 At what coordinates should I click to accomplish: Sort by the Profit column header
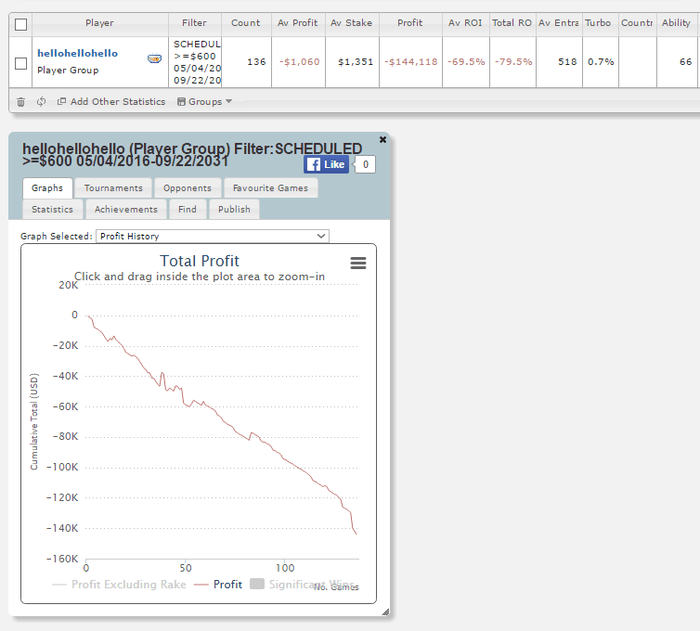pyautogui.click(x=410, y=23)
